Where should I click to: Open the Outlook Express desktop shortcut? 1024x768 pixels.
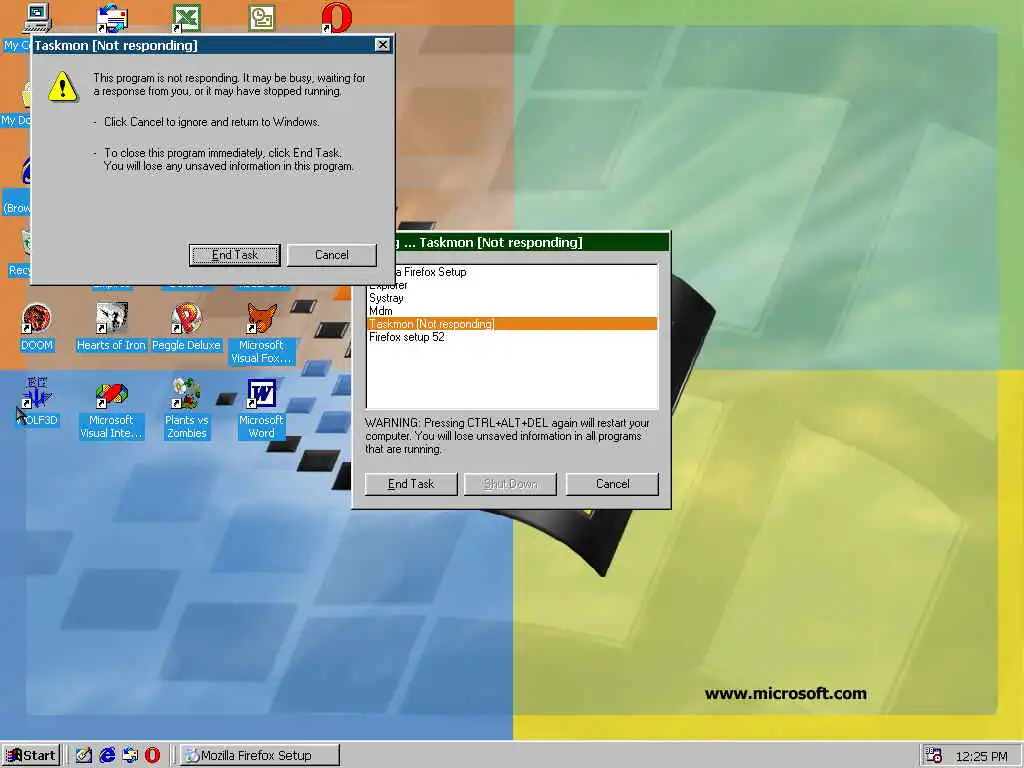[x=112, y=18]
